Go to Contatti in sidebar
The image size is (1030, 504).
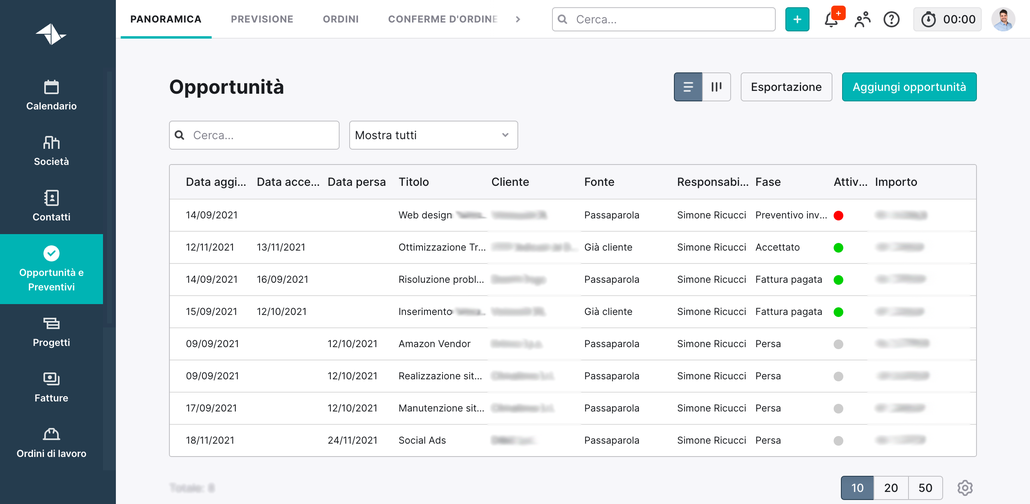tap(51, 206)
